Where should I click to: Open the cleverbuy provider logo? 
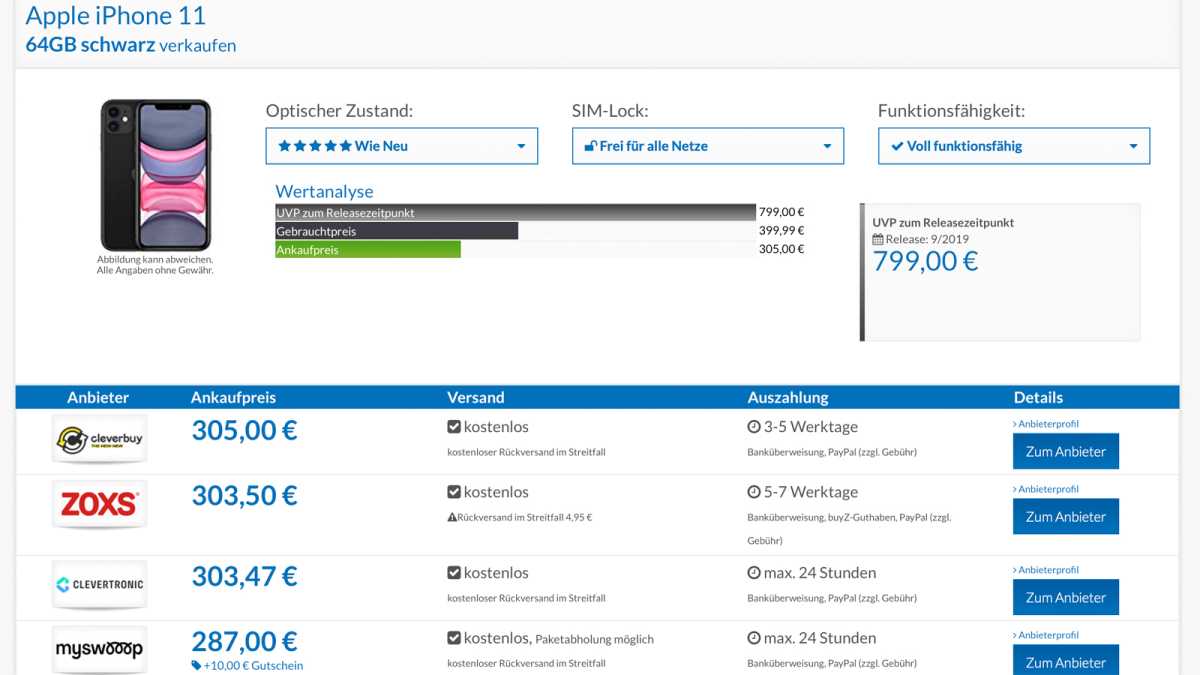[99, 439]
